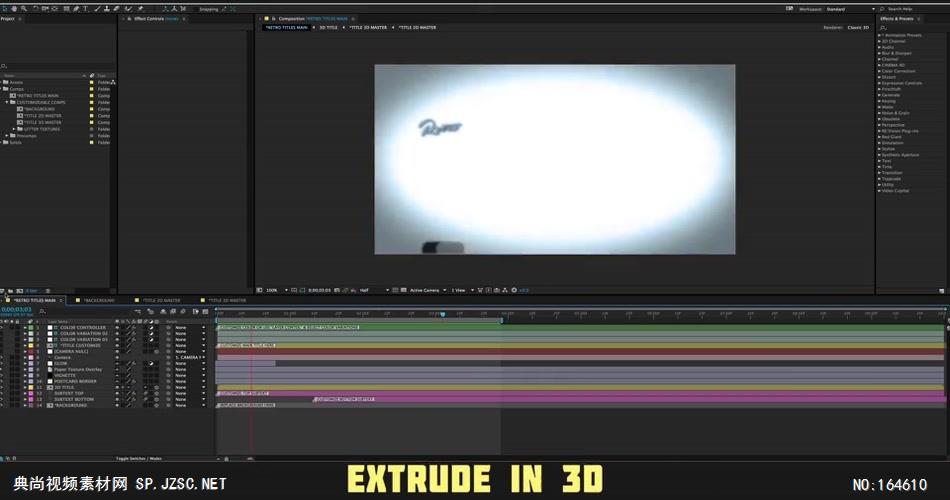Select the Hand tool
Image resolution: width=950 pixels, height=500 pixels.
click(x=14, y=8)
